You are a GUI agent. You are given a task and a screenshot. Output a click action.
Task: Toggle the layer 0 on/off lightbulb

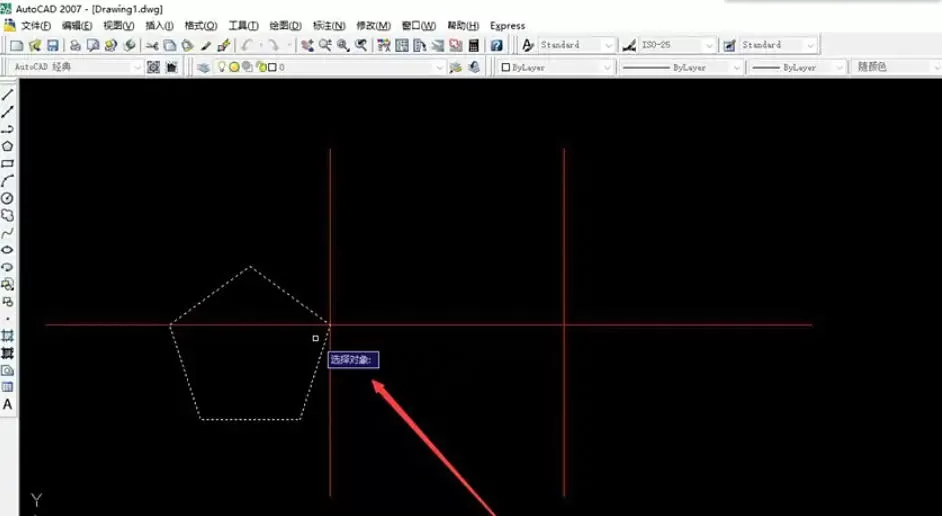(x=221, y=67)
